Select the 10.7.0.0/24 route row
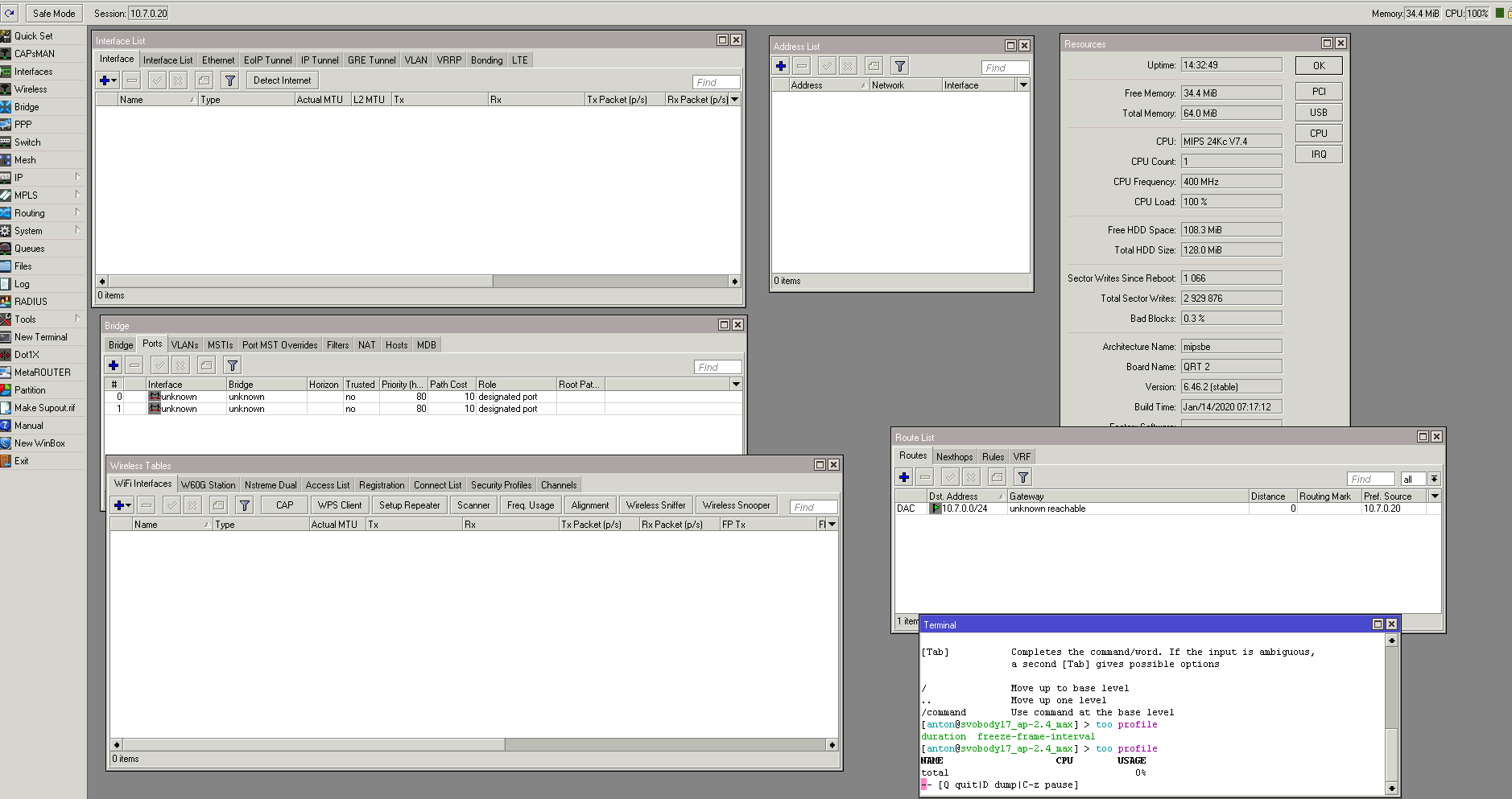This screenshot has height=799, width=1512. [965, 509]
